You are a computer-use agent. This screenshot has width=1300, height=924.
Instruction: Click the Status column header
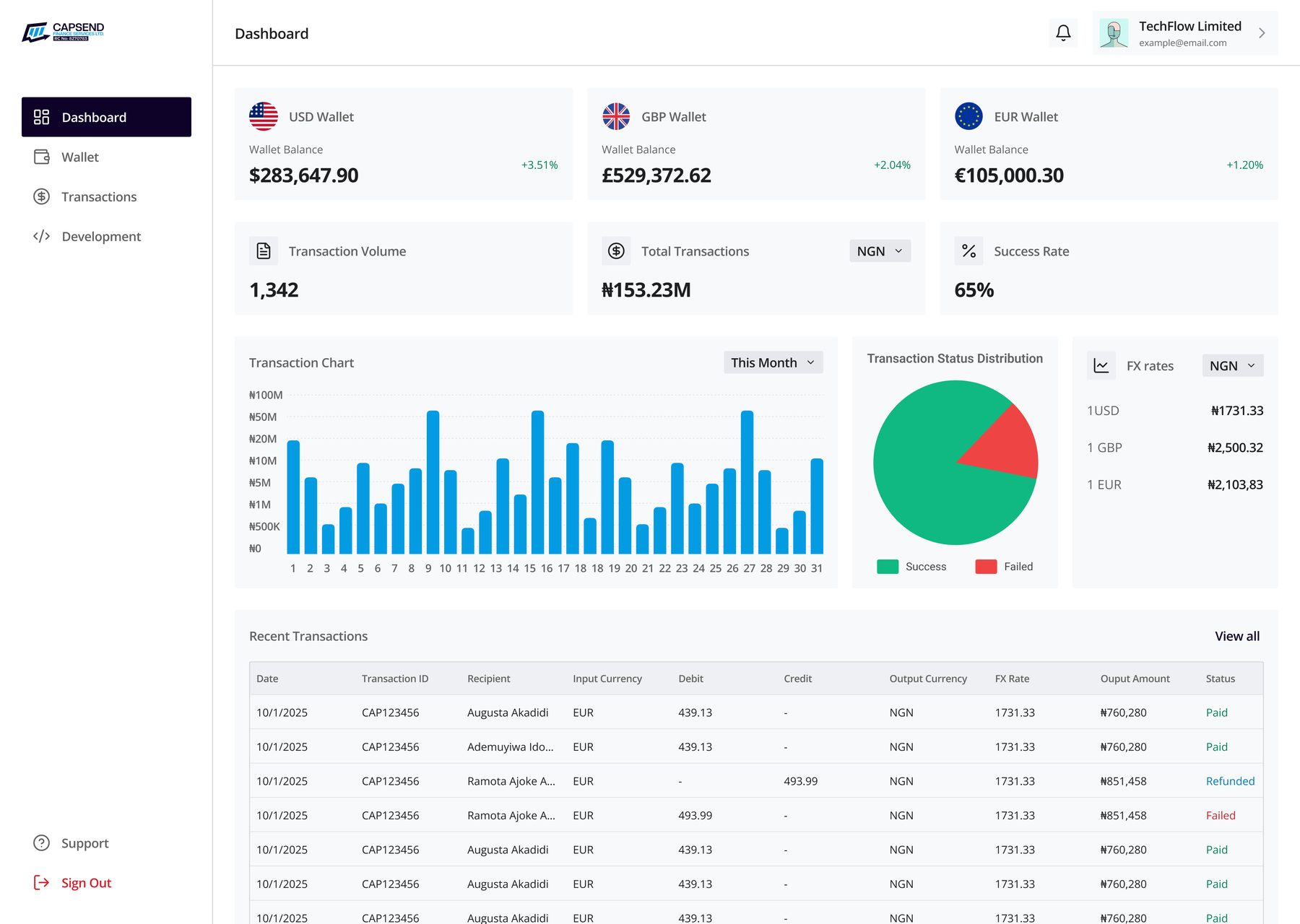(x=1220, y=679)
